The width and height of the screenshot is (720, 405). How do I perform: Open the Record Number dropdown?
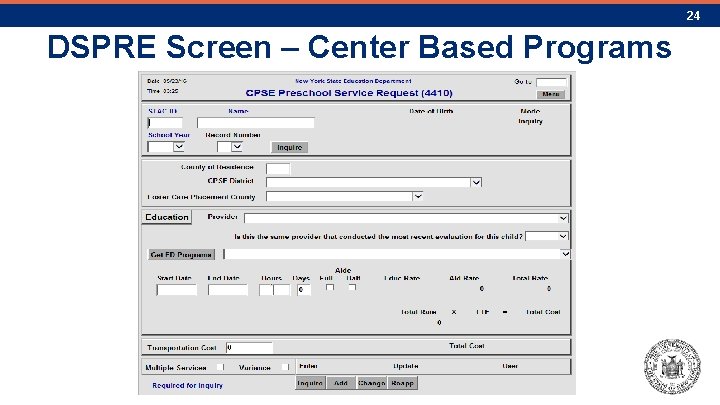(x=236, y=147)
